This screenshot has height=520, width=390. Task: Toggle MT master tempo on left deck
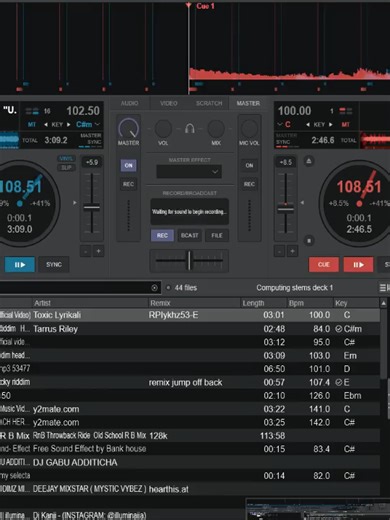32,124
